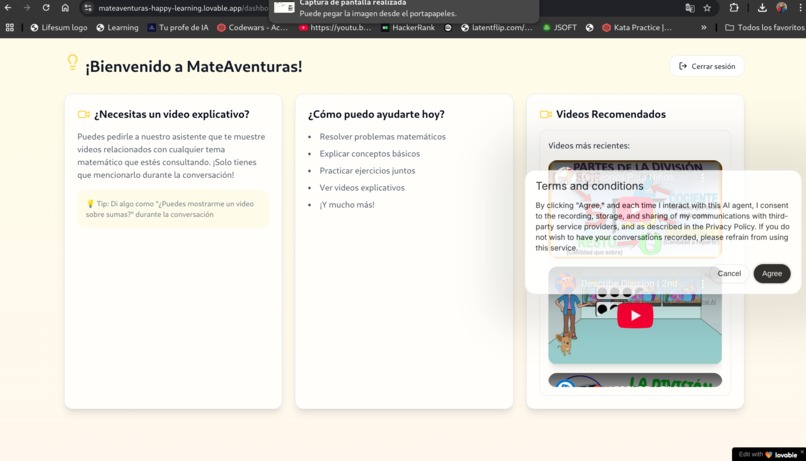Open the downloads icon

click(762, 8)
